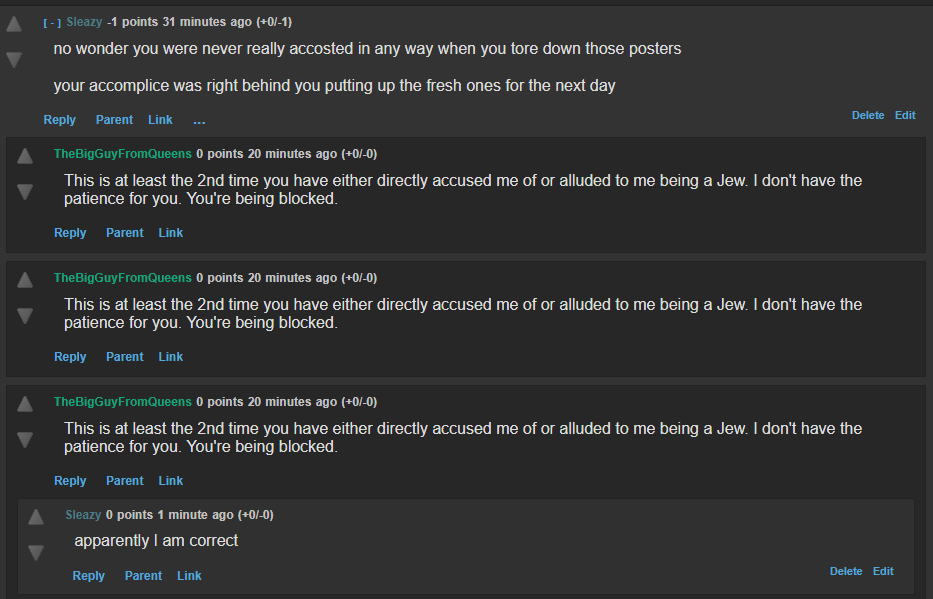Open Sleazy's user profile from top comment
933x599 pixels.
84,22
